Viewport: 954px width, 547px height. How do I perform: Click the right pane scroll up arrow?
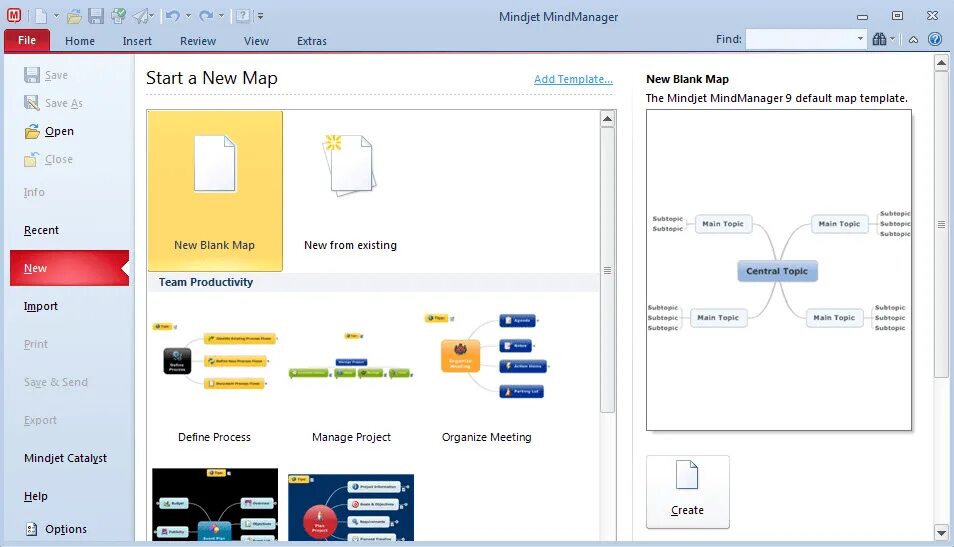(x=941, y=63)
